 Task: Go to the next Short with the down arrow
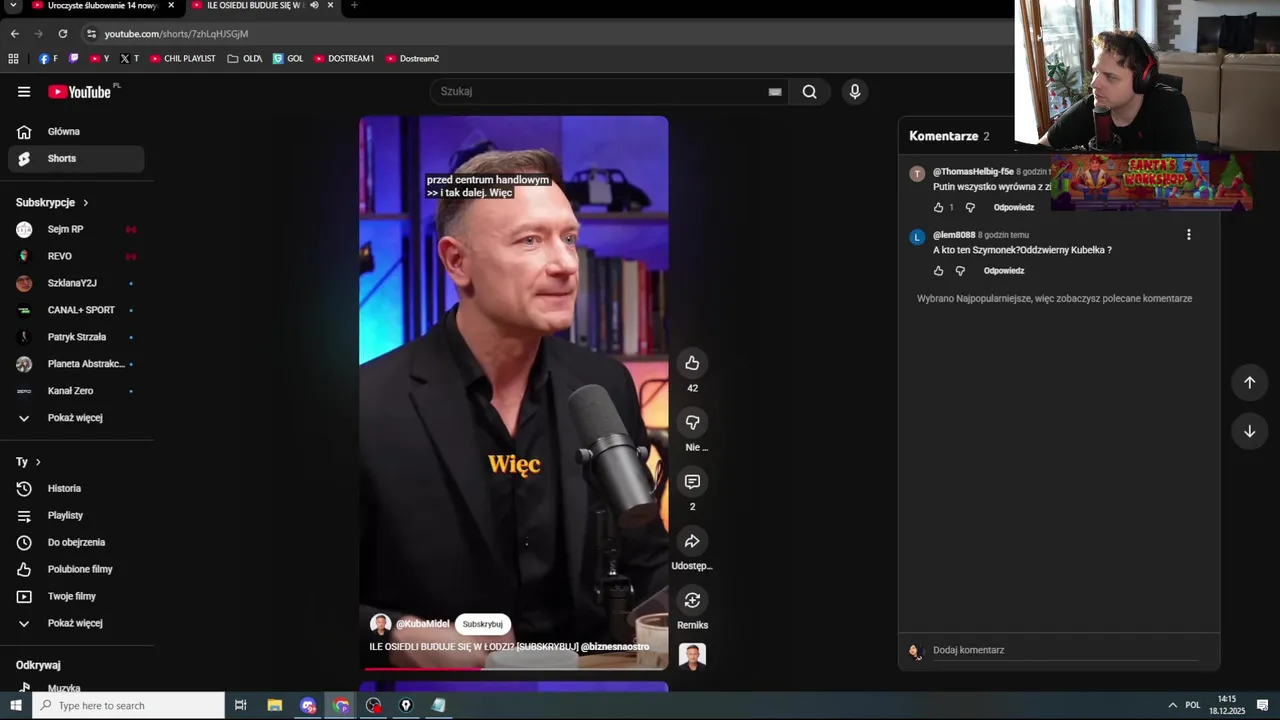(1249, 431)
